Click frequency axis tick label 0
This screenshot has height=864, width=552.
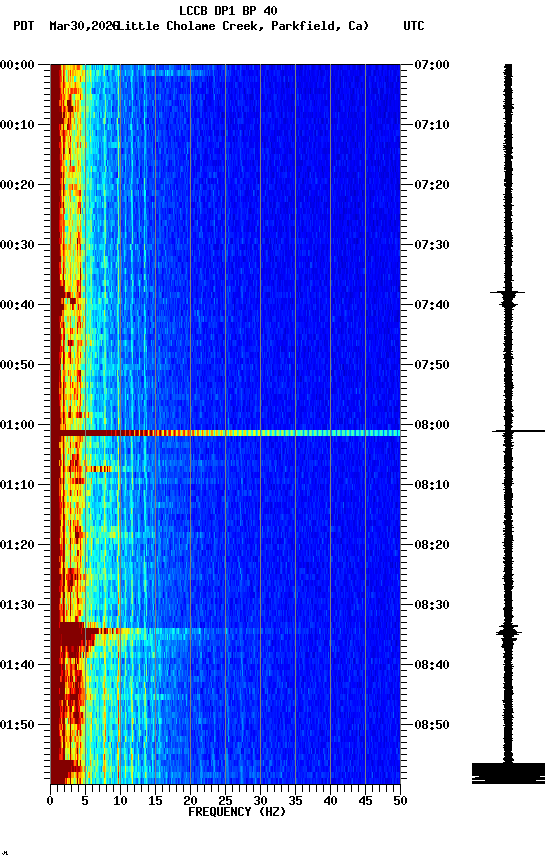51,801
